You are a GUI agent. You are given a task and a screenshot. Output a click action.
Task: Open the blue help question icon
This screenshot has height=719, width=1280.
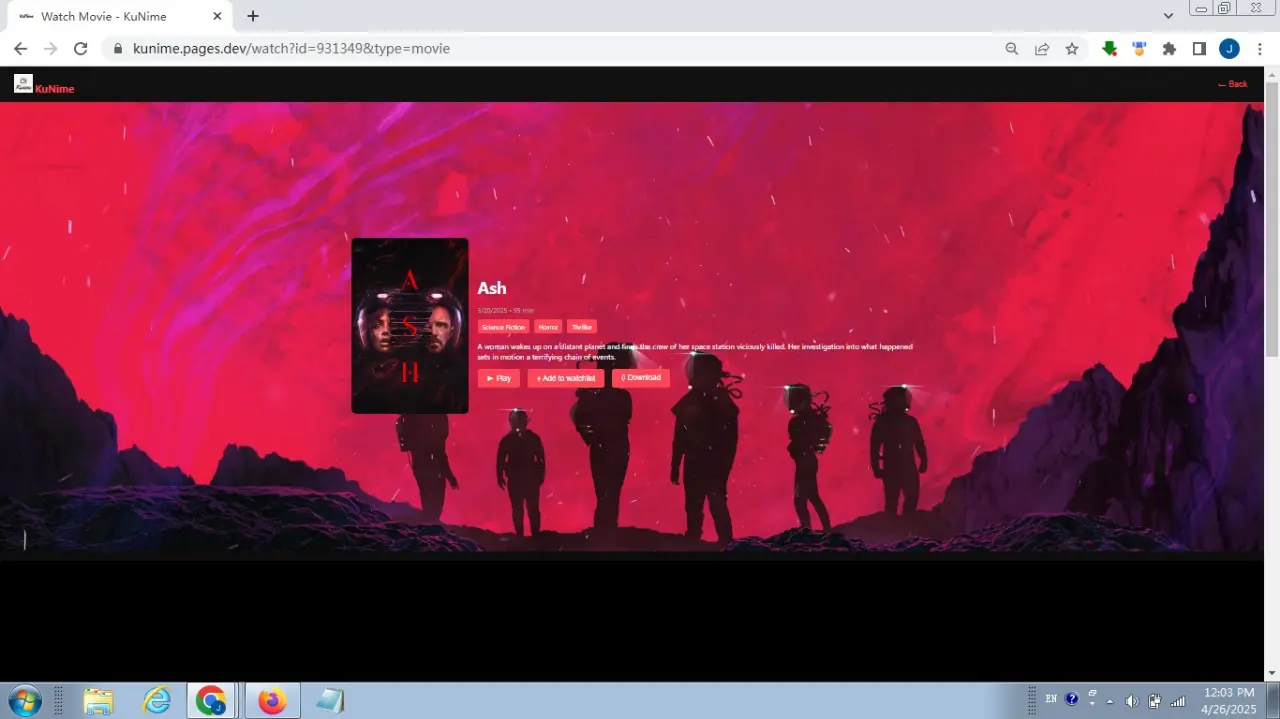point(1072,699)
